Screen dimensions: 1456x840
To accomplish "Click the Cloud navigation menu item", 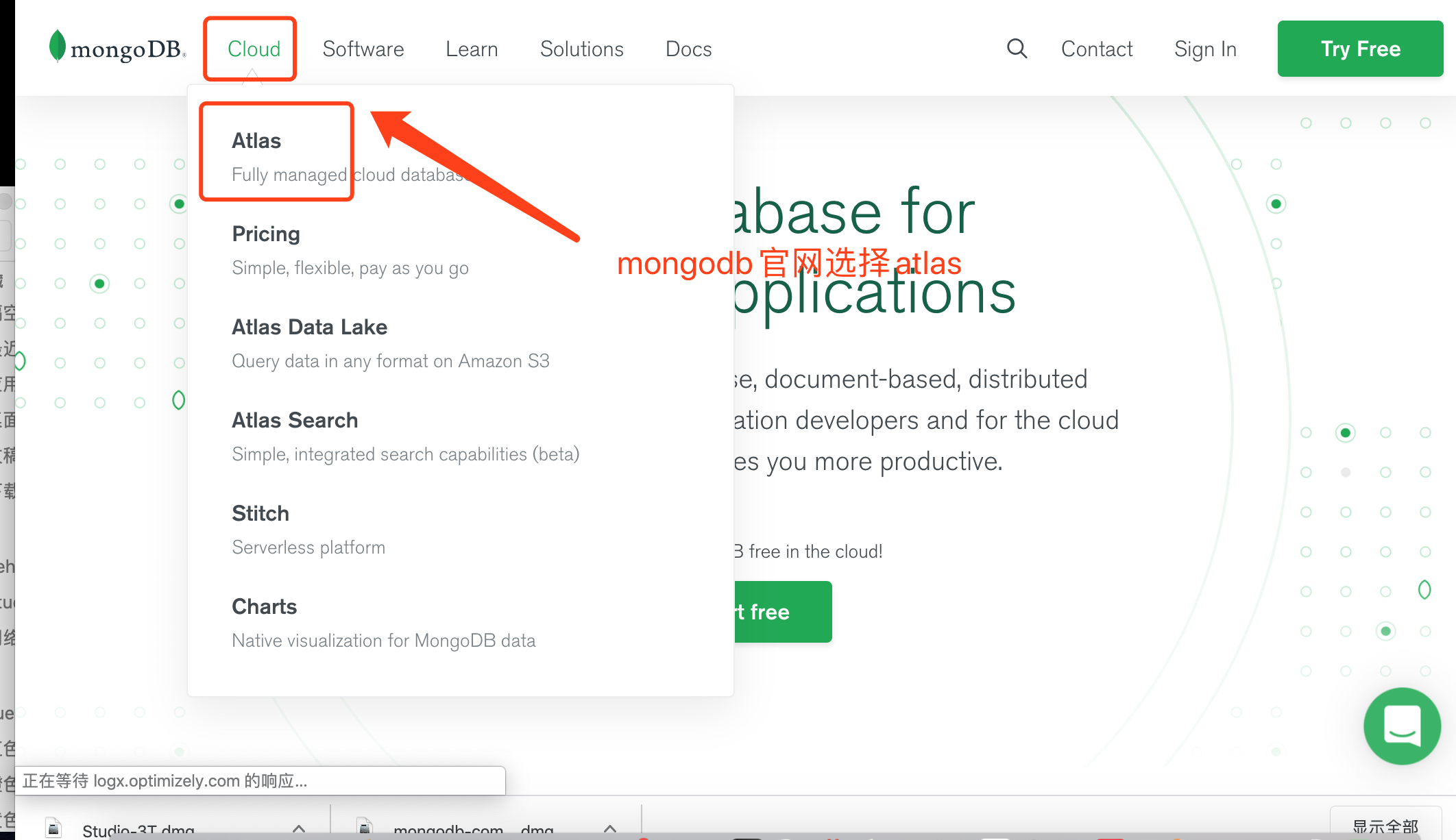I will click(x=254, y=48).
